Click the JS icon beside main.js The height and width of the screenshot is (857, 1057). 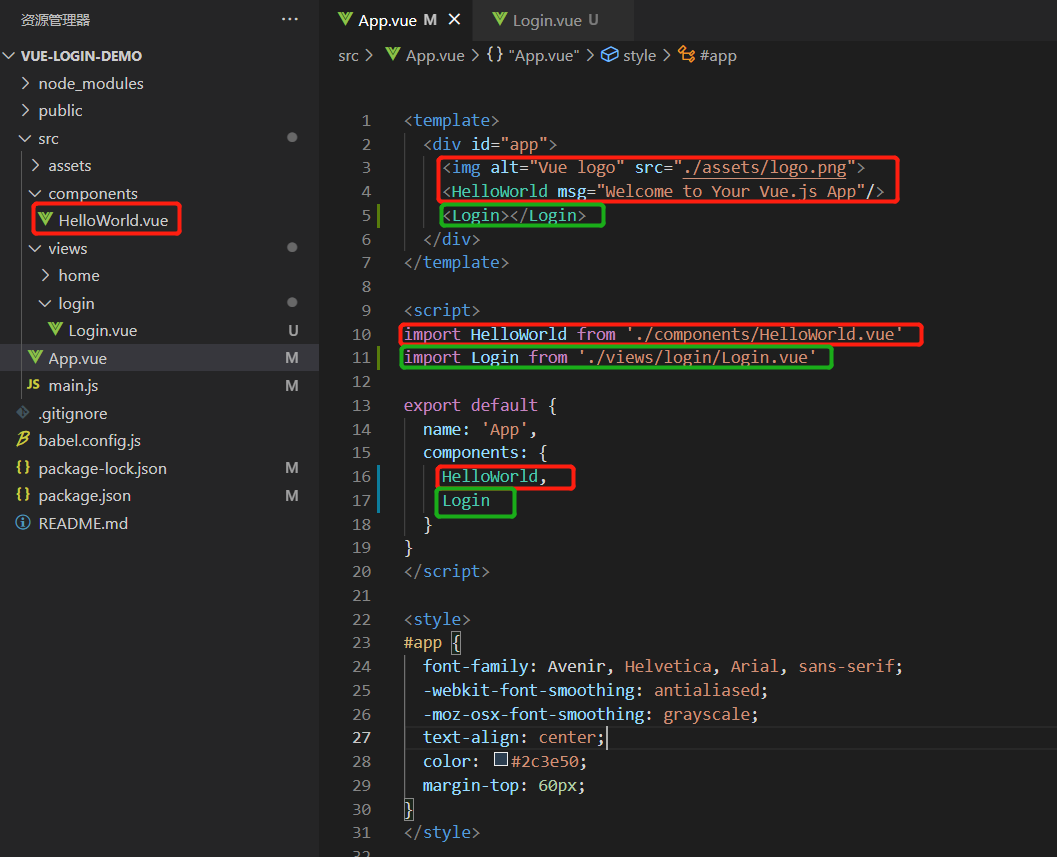tap(33, 384)
